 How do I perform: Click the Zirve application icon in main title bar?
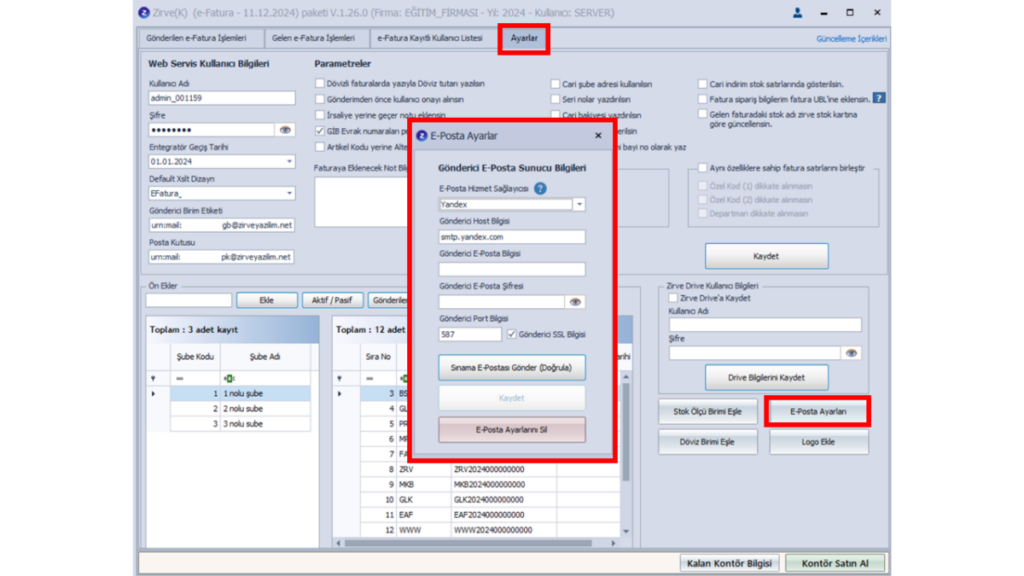click(144, 12)
